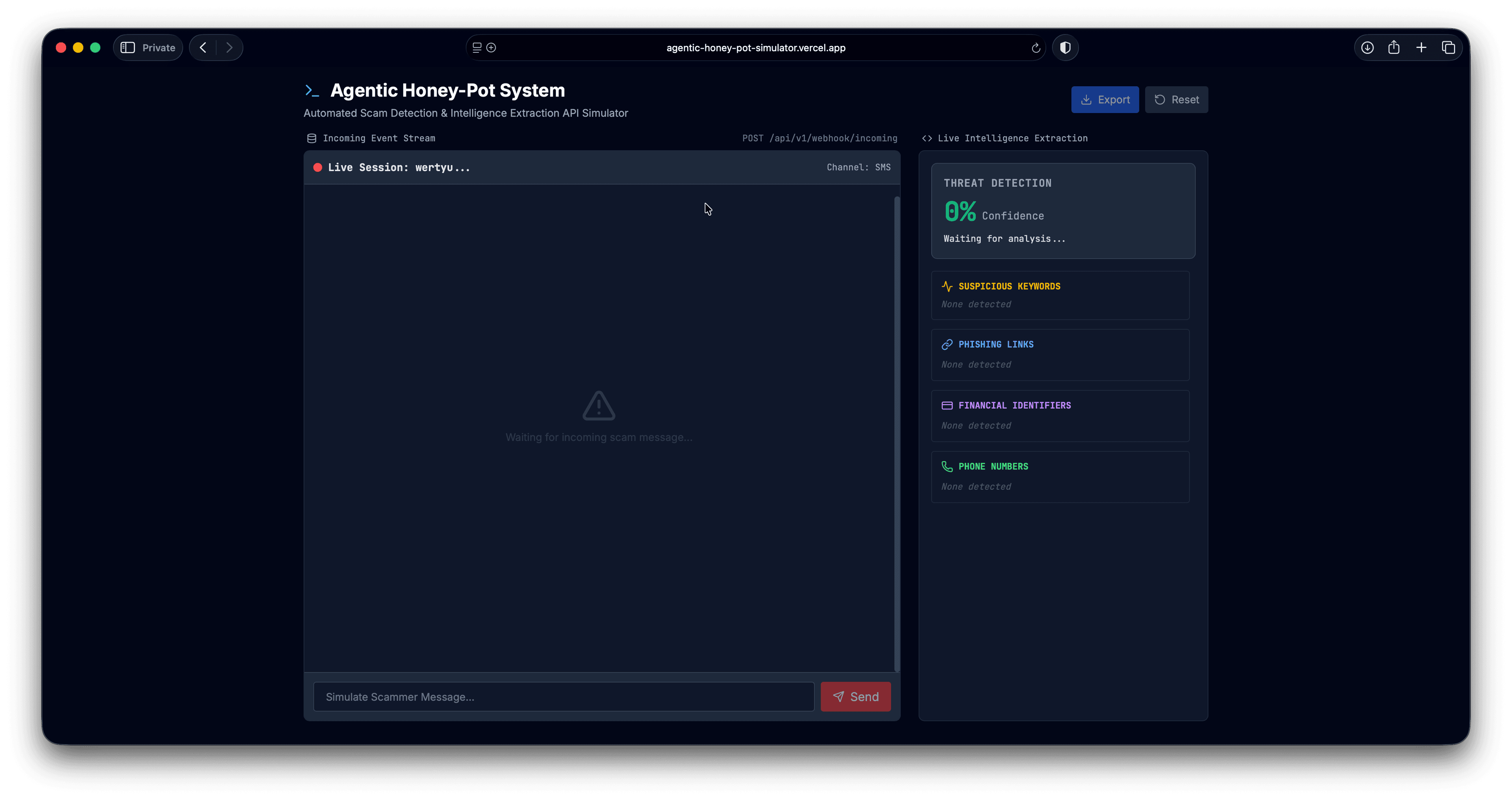Click the Send button
The width and height of the screenshot is (1512, 800).
(855, 697)
